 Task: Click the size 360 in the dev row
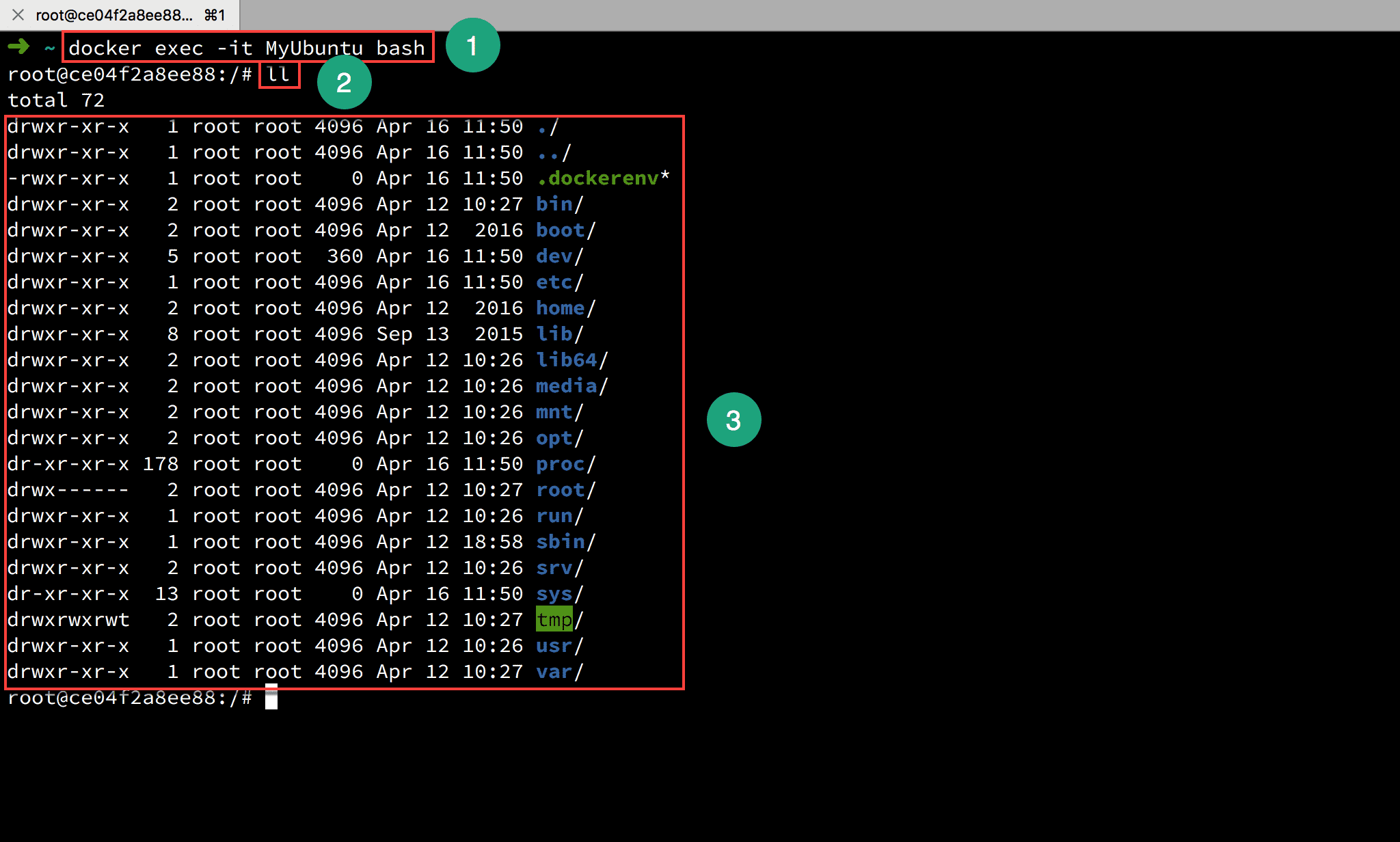(x=345, y=256)
